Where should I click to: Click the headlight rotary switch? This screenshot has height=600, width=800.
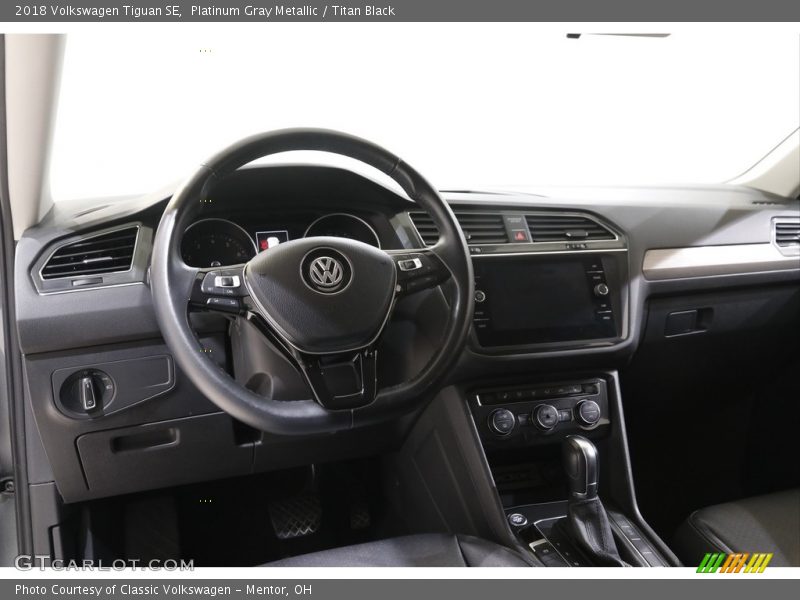pos(88,392)
